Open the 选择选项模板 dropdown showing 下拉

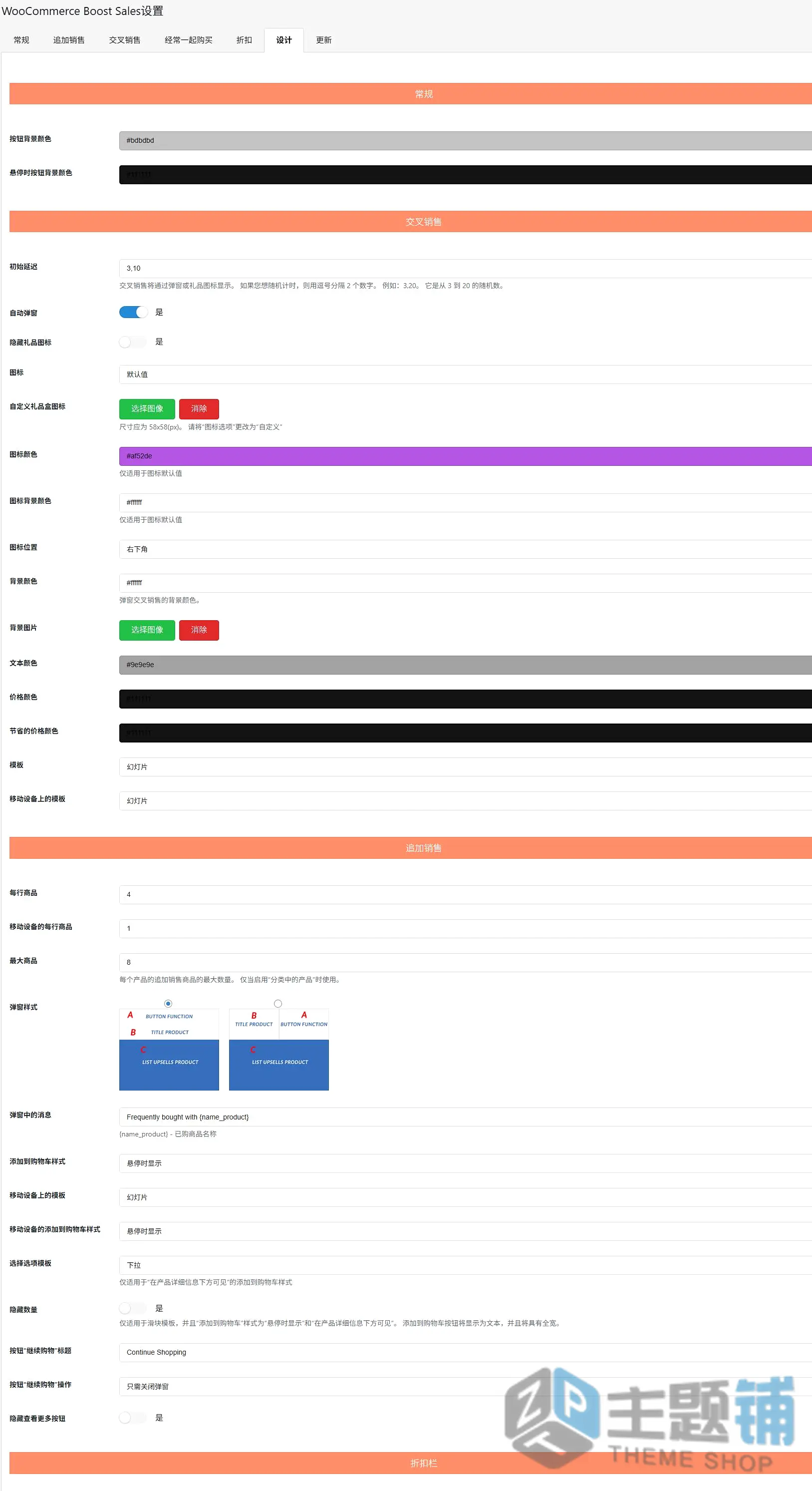click(466, 1266)
